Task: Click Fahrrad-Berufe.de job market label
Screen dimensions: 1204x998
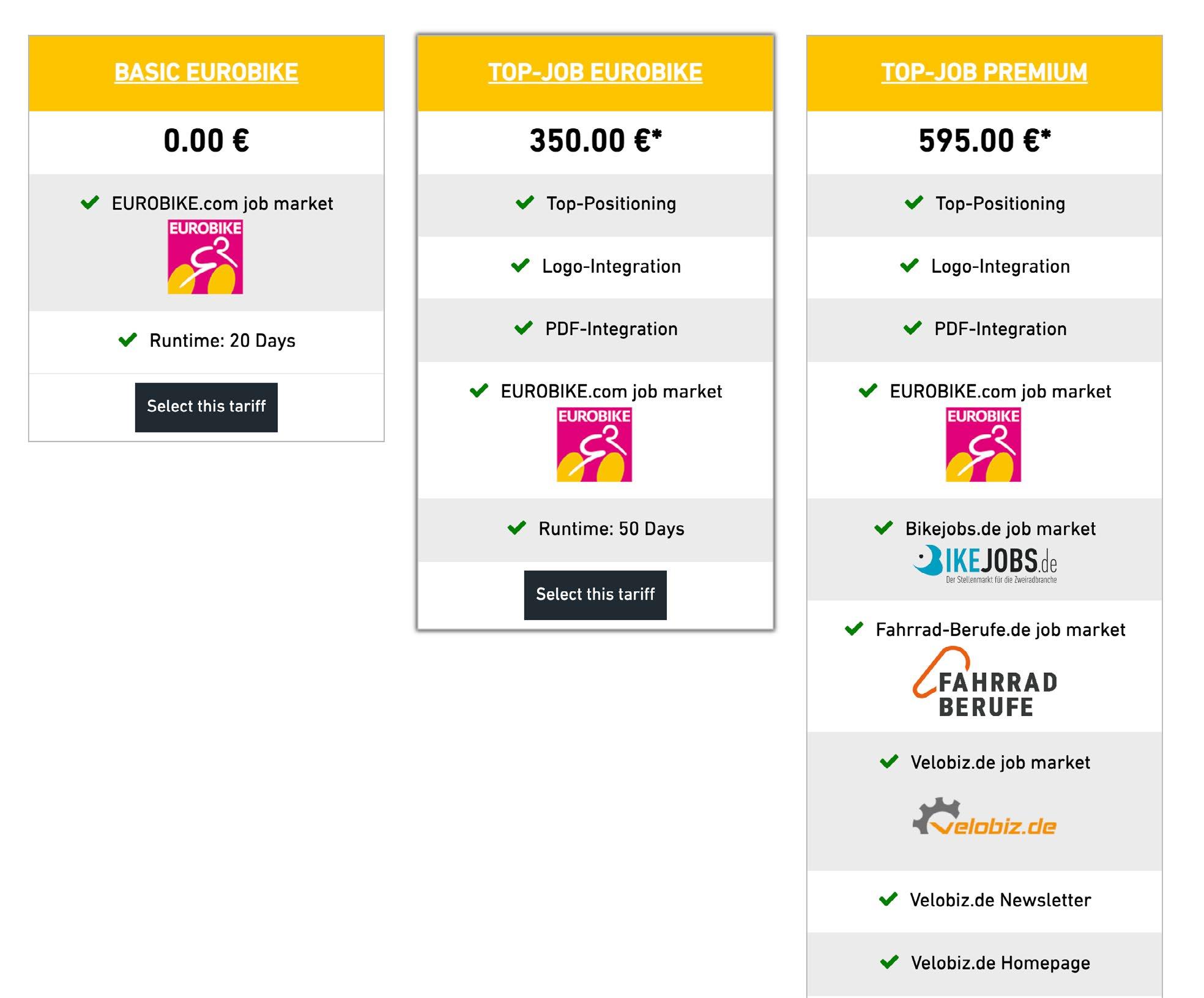Action: point(1000,630)
